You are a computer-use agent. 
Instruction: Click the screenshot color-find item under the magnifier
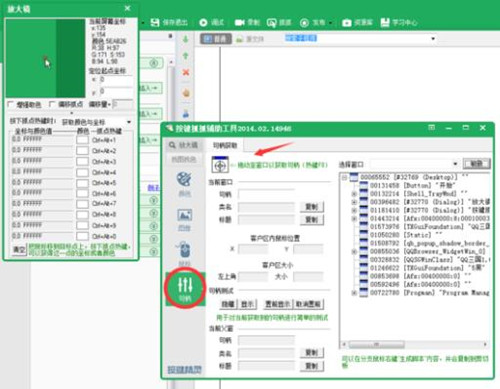[x=184, y=159]
